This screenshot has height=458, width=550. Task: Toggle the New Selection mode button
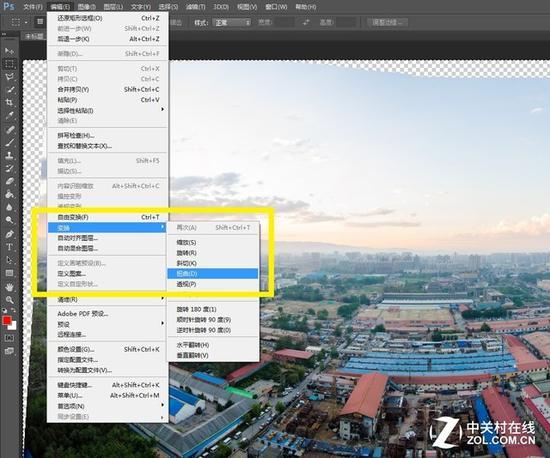40,22
